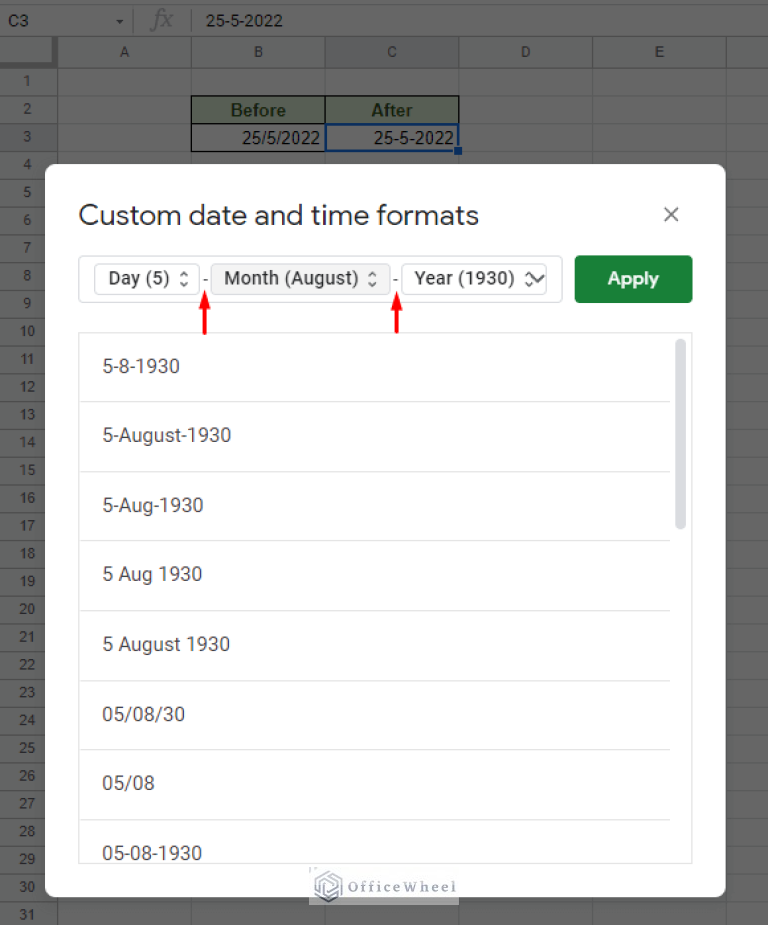Select the 05/08/30 format option

(x=141, y=714)
